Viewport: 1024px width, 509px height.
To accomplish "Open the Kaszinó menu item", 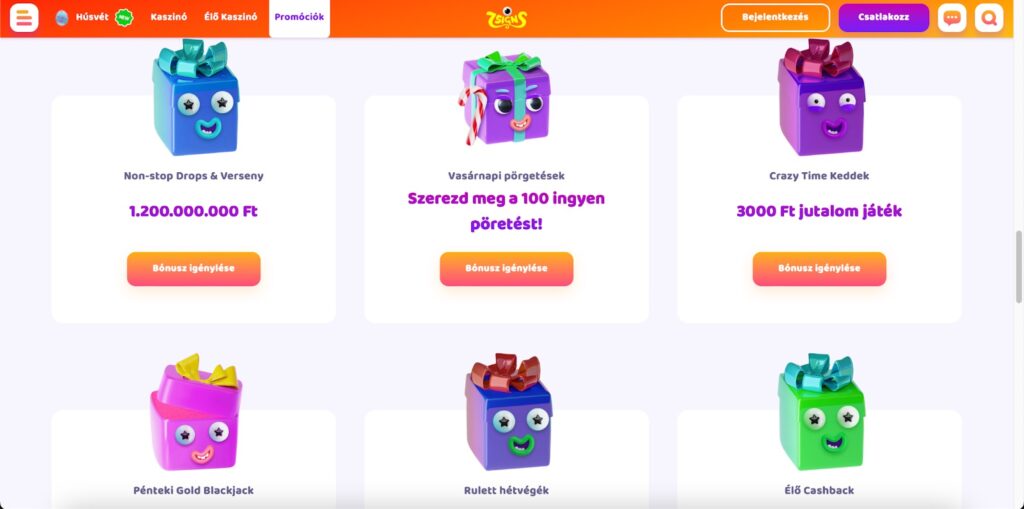I will pos(168,17).
